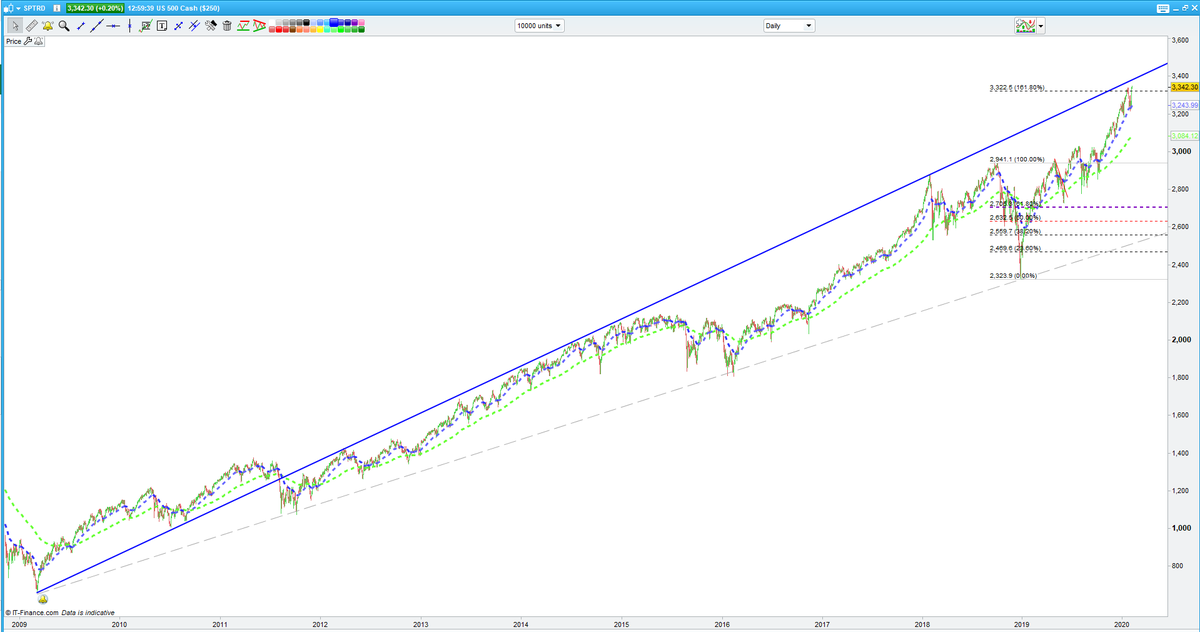Viewport: 1200px width, 632px height.
Task: Click the US 500 Cash ($250) title text
Action: click(x=190, y=8)
